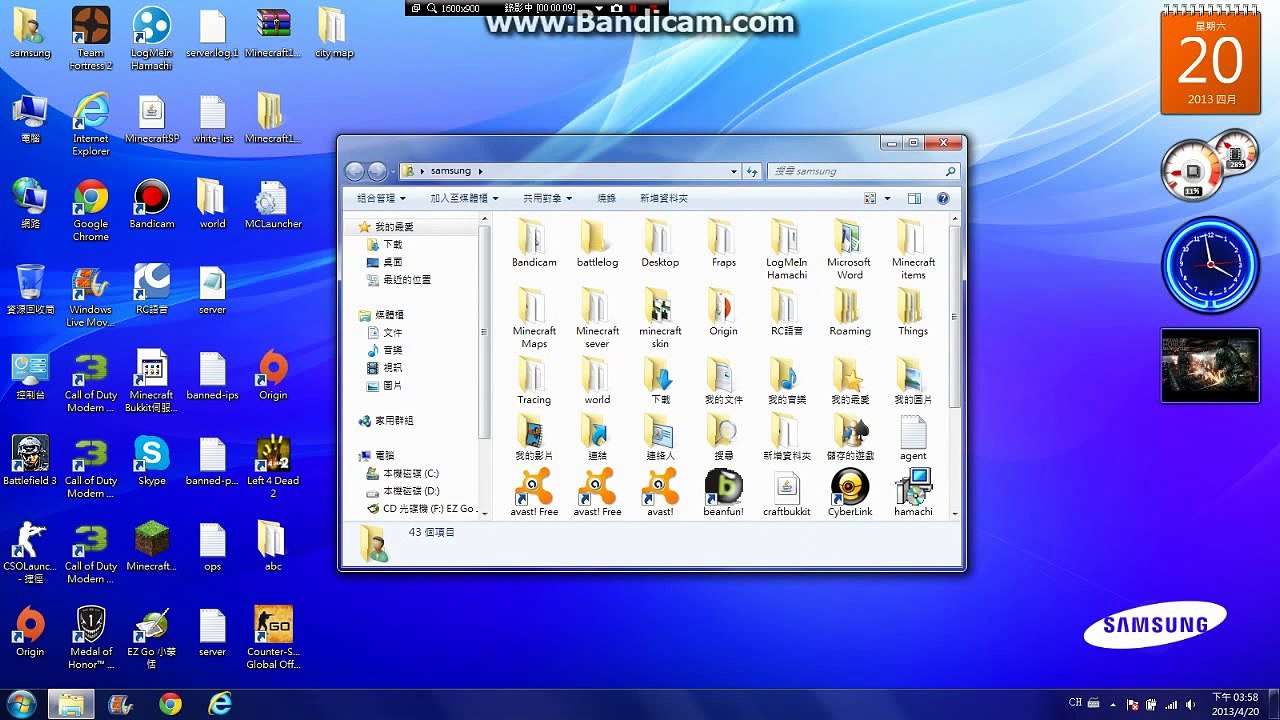The width and height of the screenshot is (1280, 720).
Task: Select the Things folder in Explorer
Action: 913,312
